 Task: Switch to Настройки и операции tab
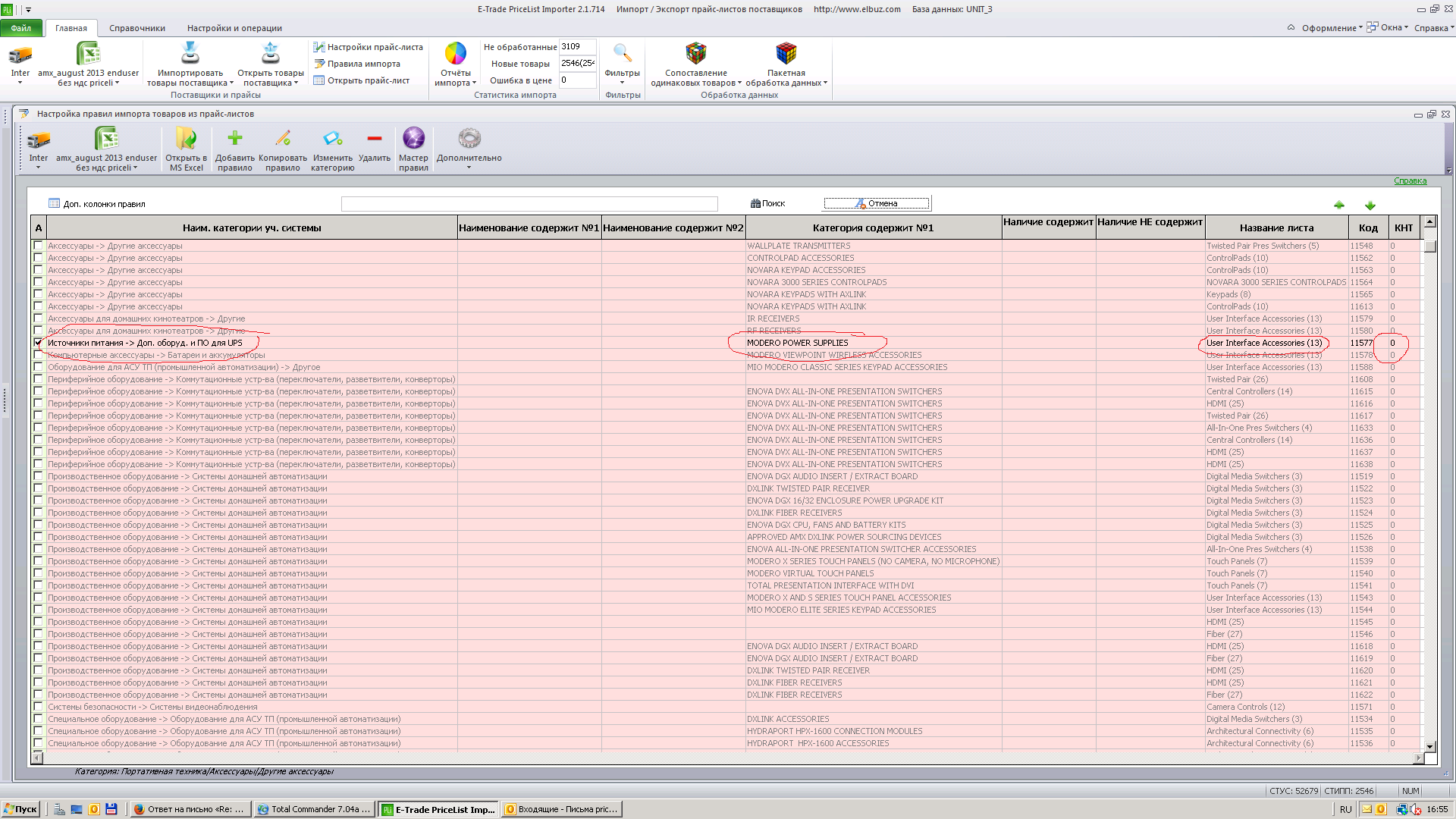pos(234,28)
